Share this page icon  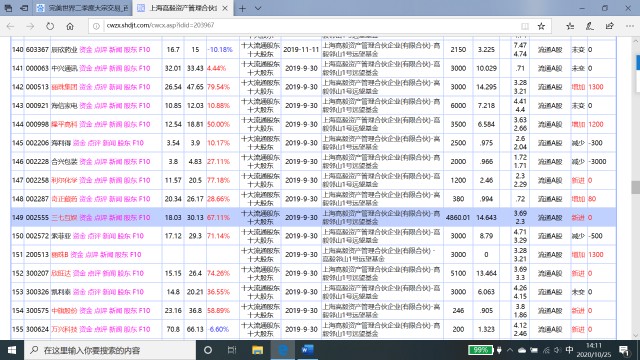click(x=609, y=26)
